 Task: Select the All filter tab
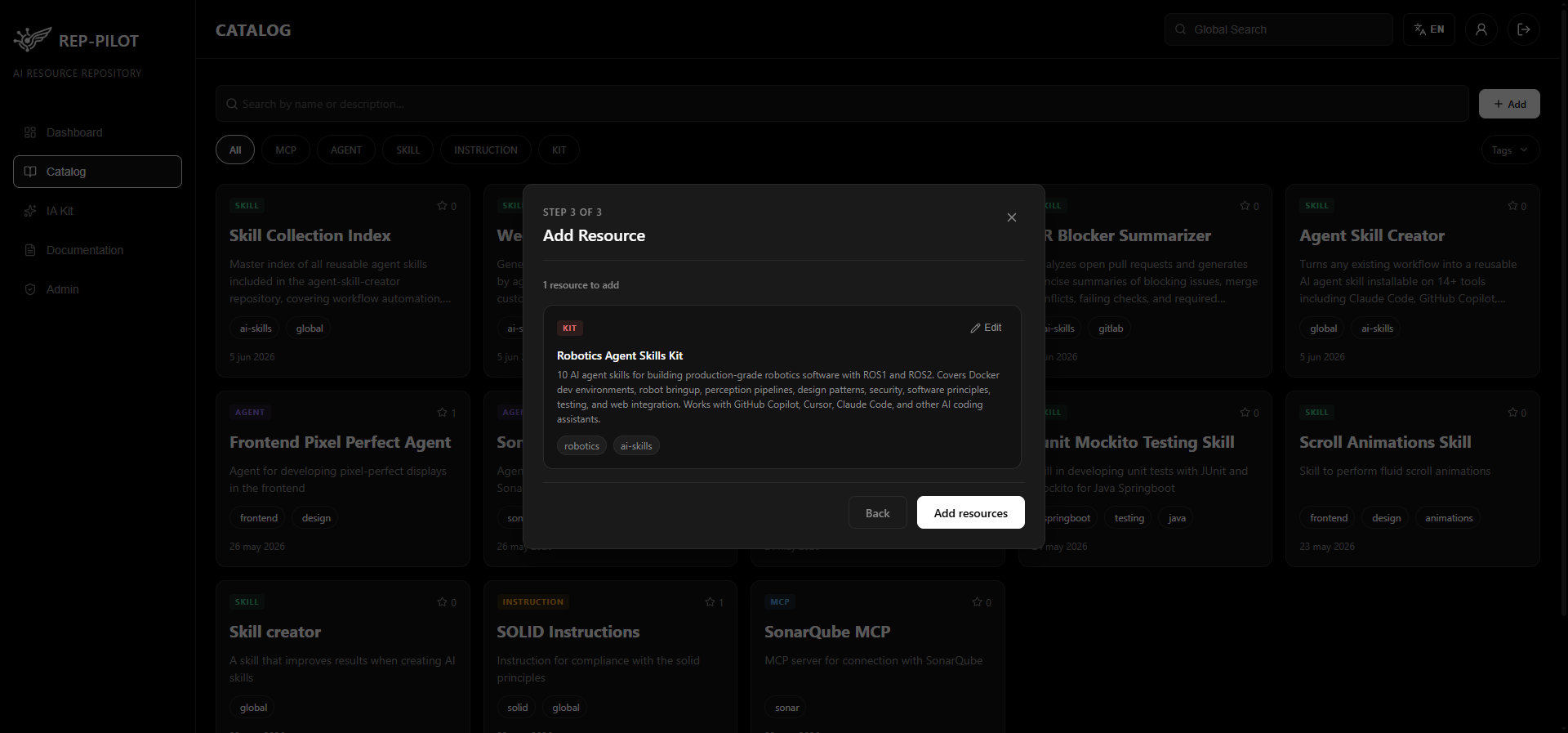(x=235, y=150)
